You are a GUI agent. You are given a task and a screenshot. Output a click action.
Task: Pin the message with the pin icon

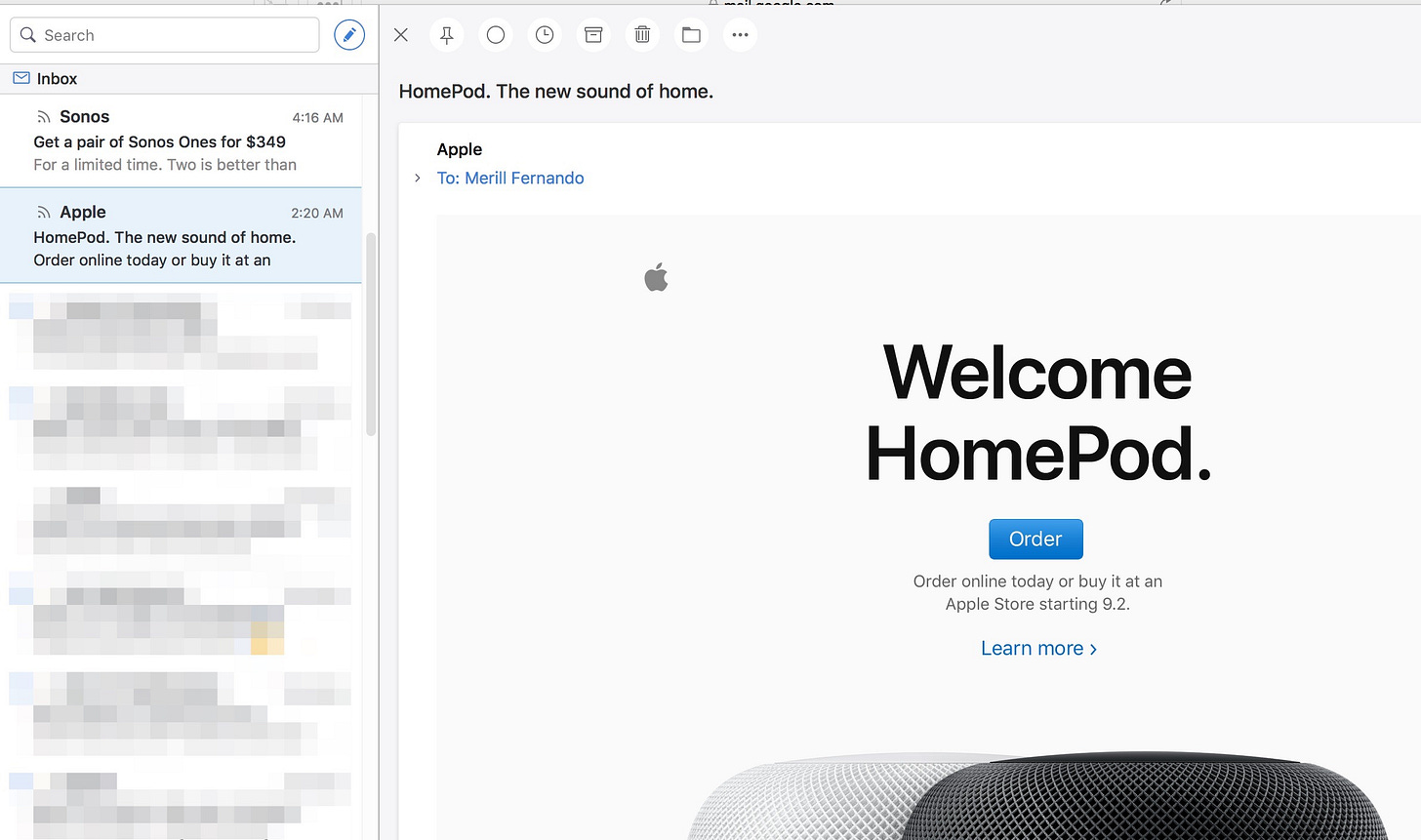tap(447, 35)
